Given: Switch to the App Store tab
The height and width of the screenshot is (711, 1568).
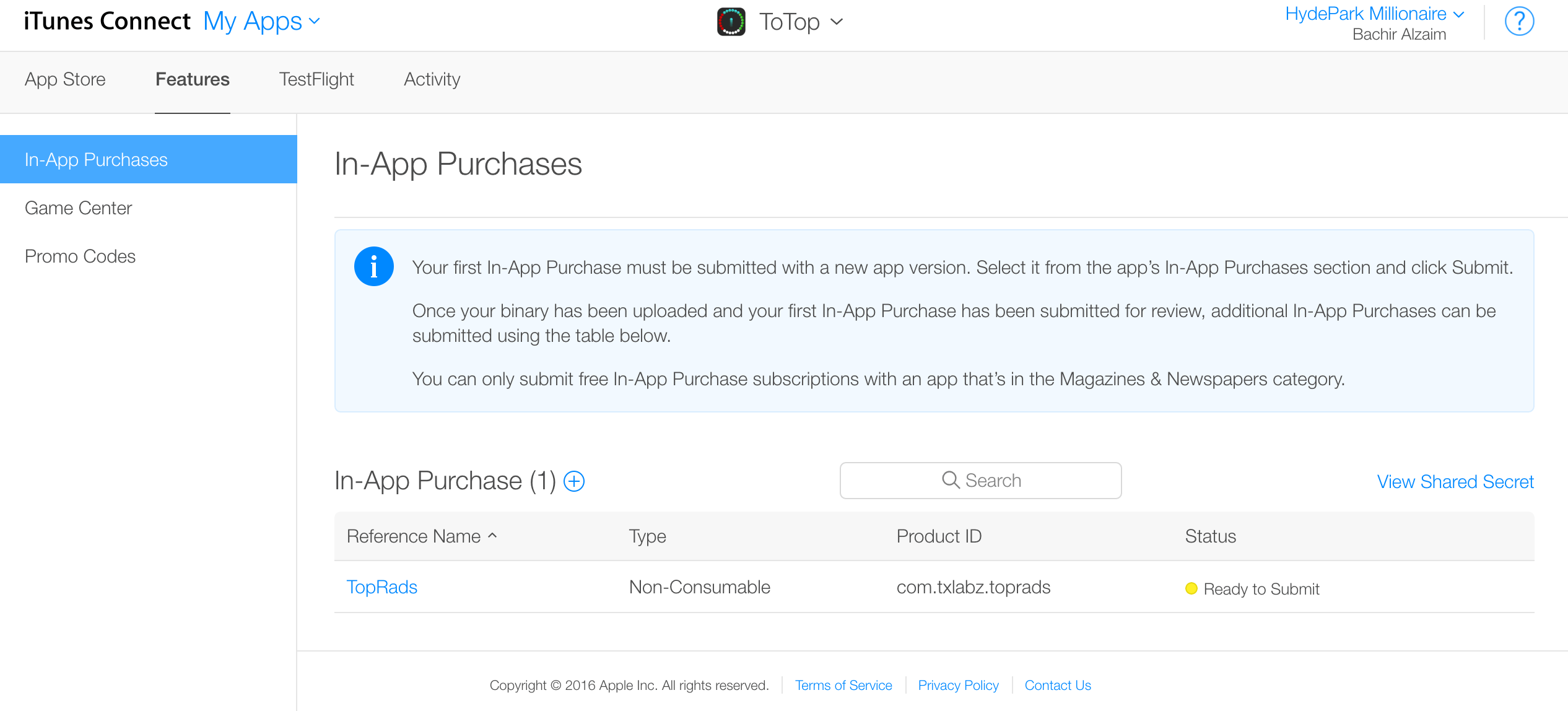Looking at the screenshot, I should pyautogui.click(x=65, y=79).
